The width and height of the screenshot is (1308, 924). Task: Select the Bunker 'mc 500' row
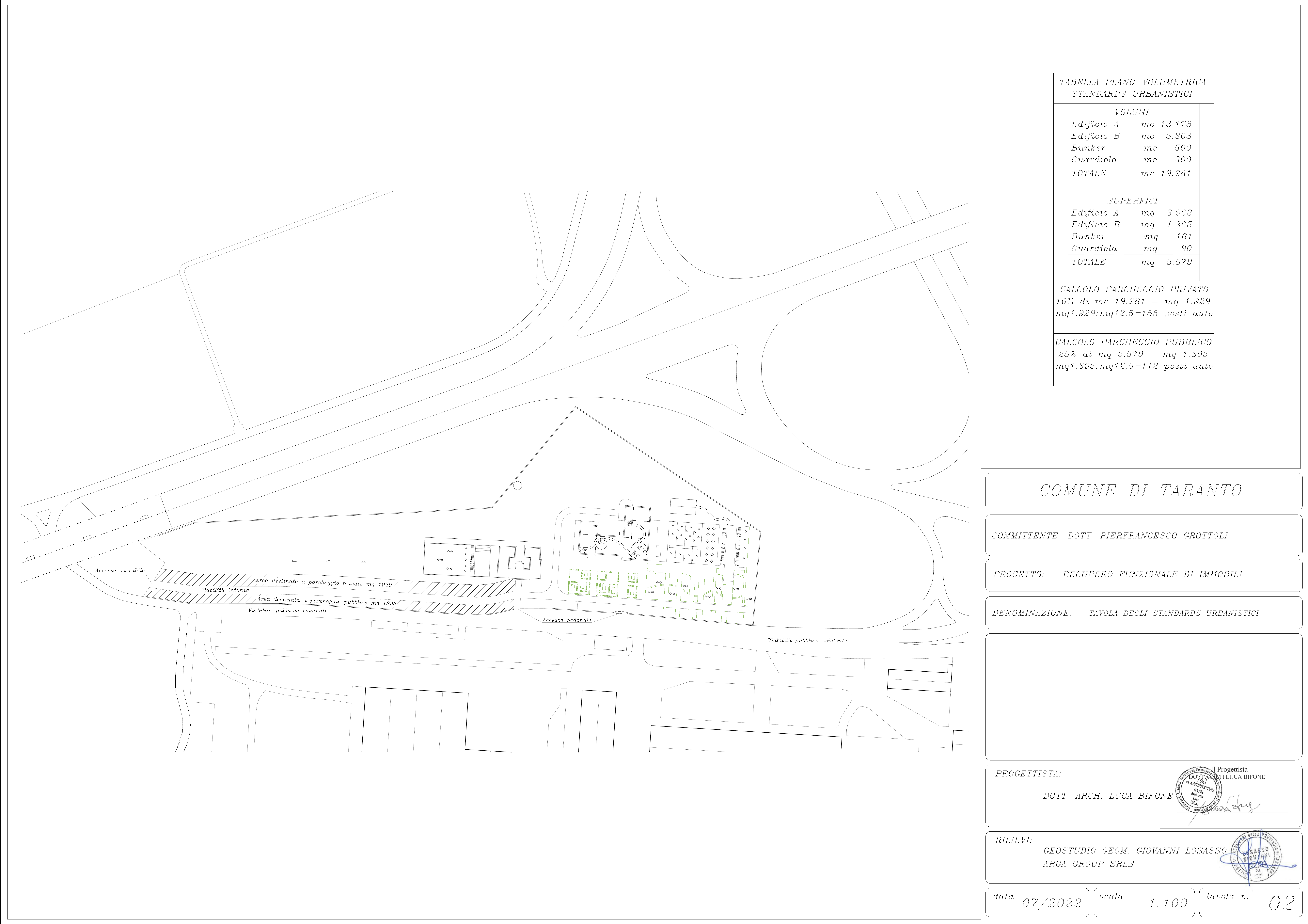pyautogui.click(x=1131, y=148)
